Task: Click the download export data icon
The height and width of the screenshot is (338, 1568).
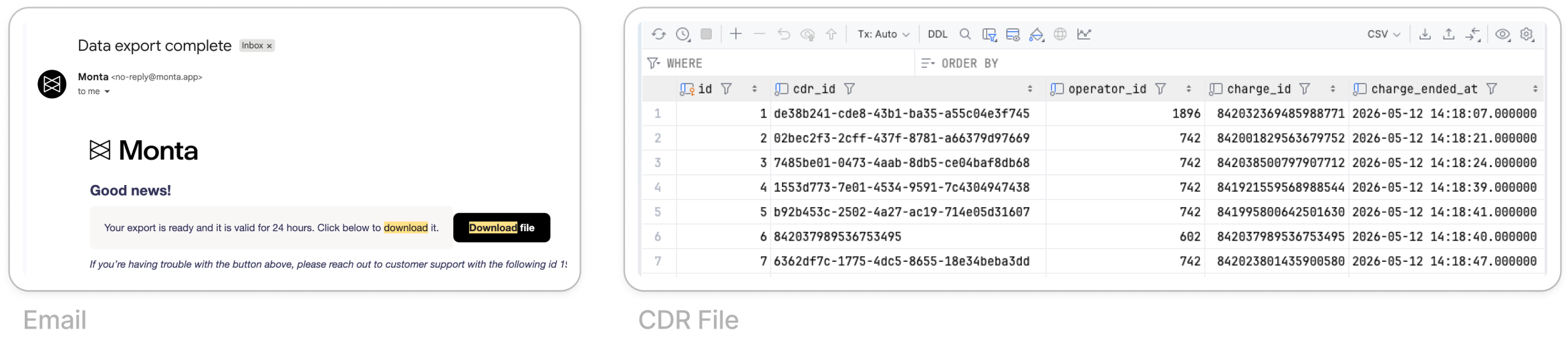Action: (1424, 34)
